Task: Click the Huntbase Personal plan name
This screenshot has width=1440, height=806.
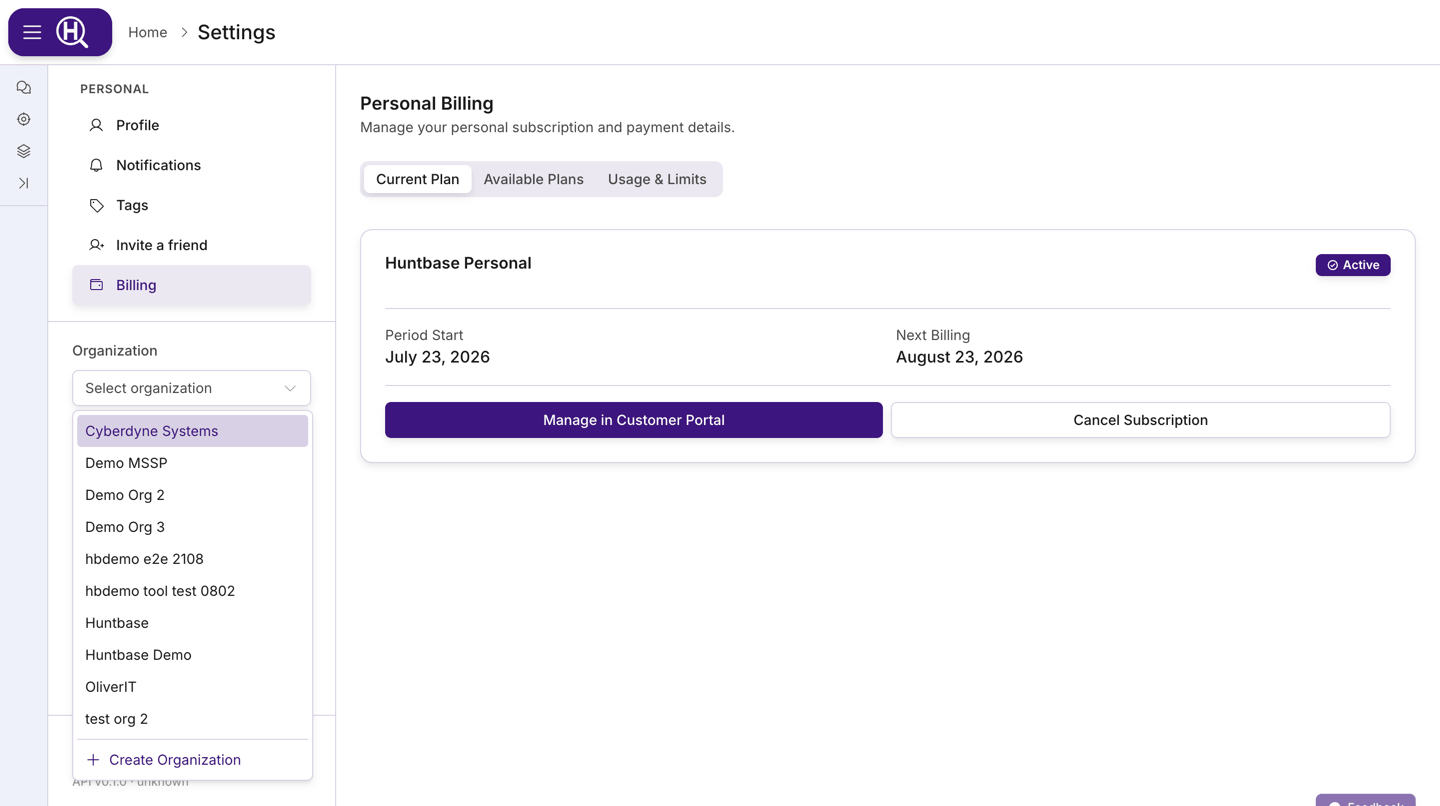Action: (x=458, y=263)
